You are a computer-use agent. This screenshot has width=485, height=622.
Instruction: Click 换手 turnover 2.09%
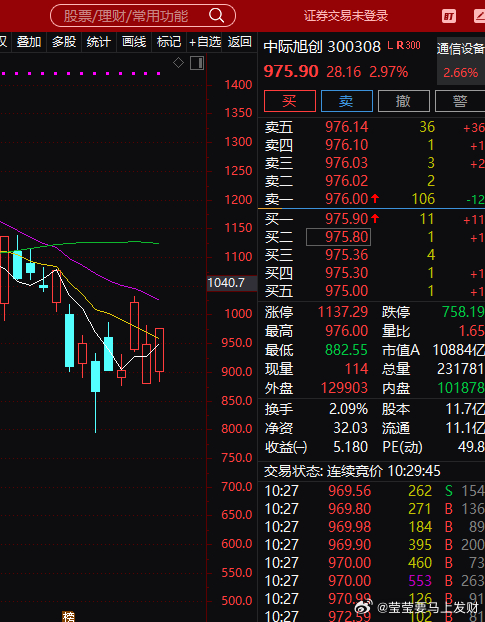pos(349,409)
